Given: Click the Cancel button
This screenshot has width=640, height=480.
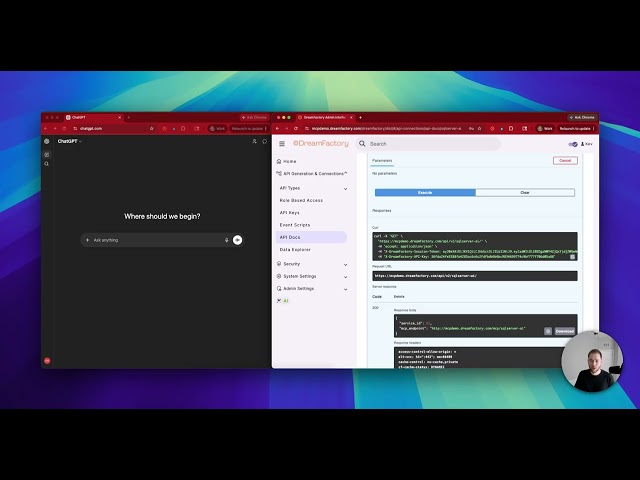Looking at the screenshot, I should tap(565, 160).
